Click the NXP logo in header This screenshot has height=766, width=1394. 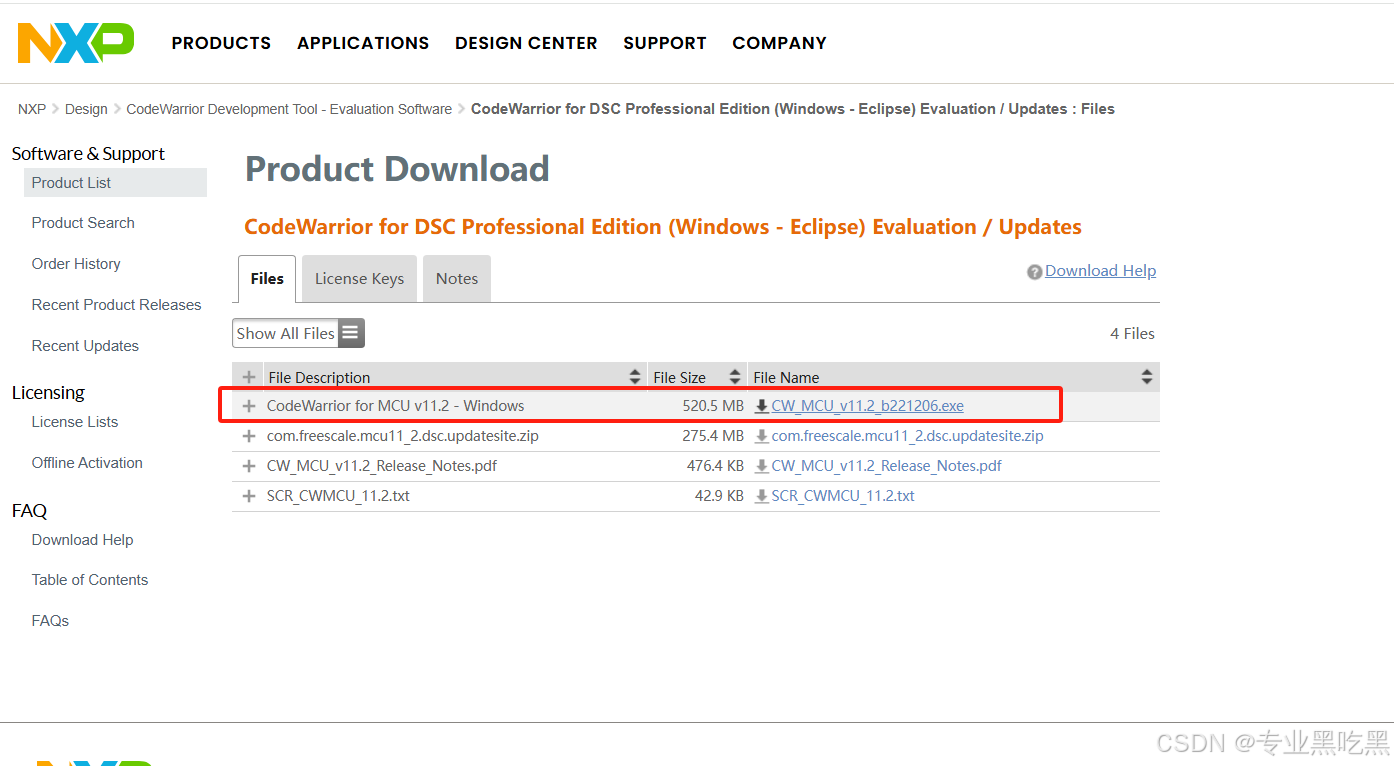coord(76,43)
